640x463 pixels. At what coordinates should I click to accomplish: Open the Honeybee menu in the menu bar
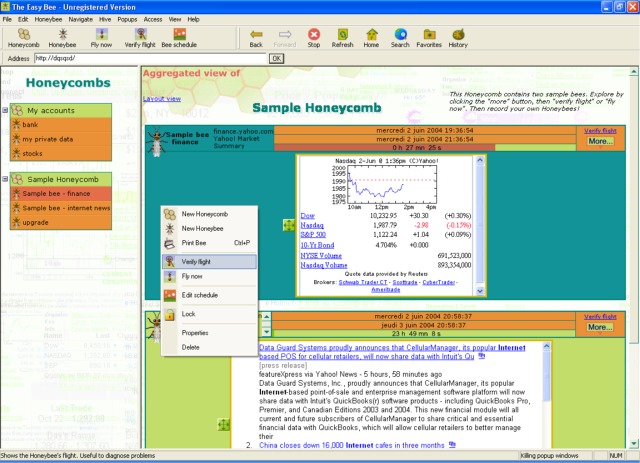48,19
